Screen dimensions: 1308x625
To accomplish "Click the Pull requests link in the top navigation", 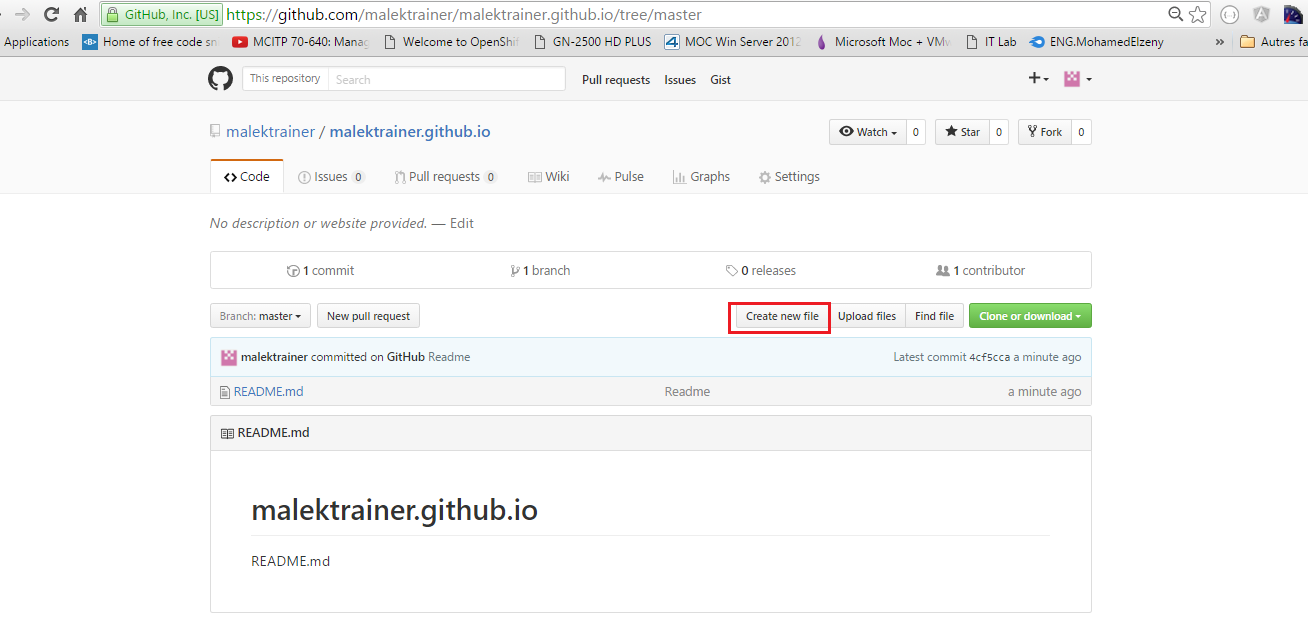I will click(616, 80).
